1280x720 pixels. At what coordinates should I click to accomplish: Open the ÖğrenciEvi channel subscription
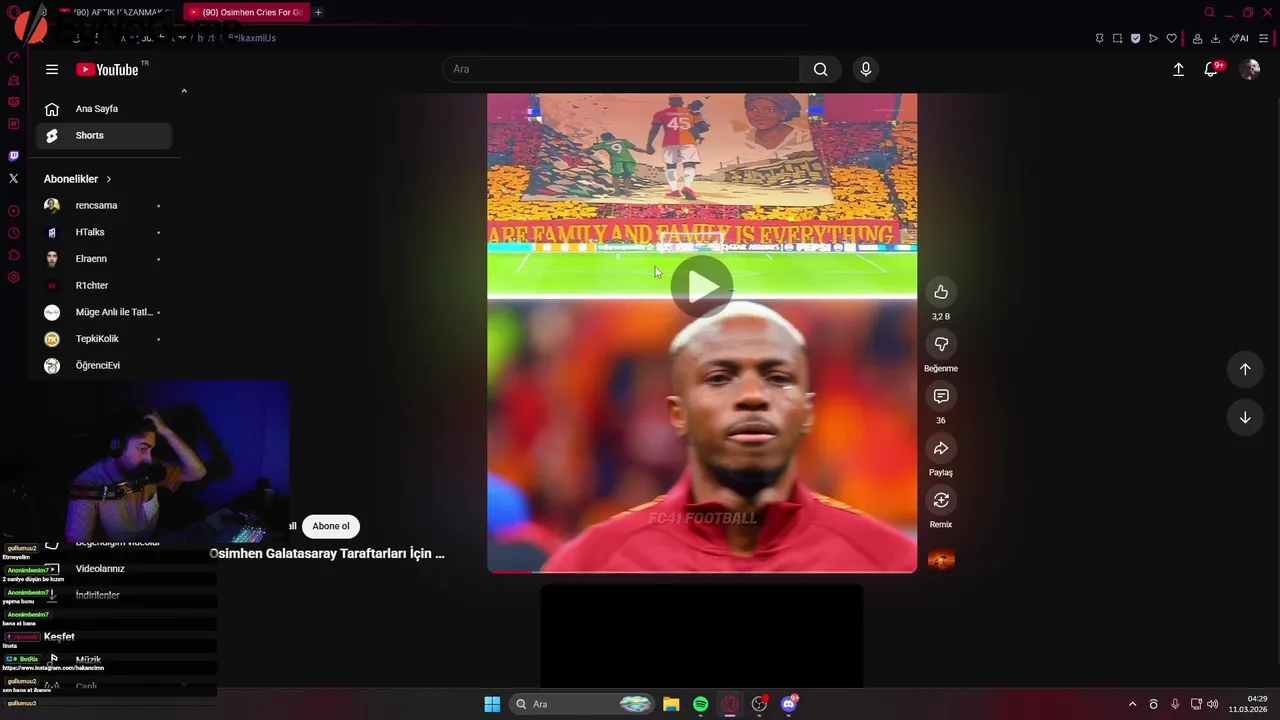coord(104,366)
